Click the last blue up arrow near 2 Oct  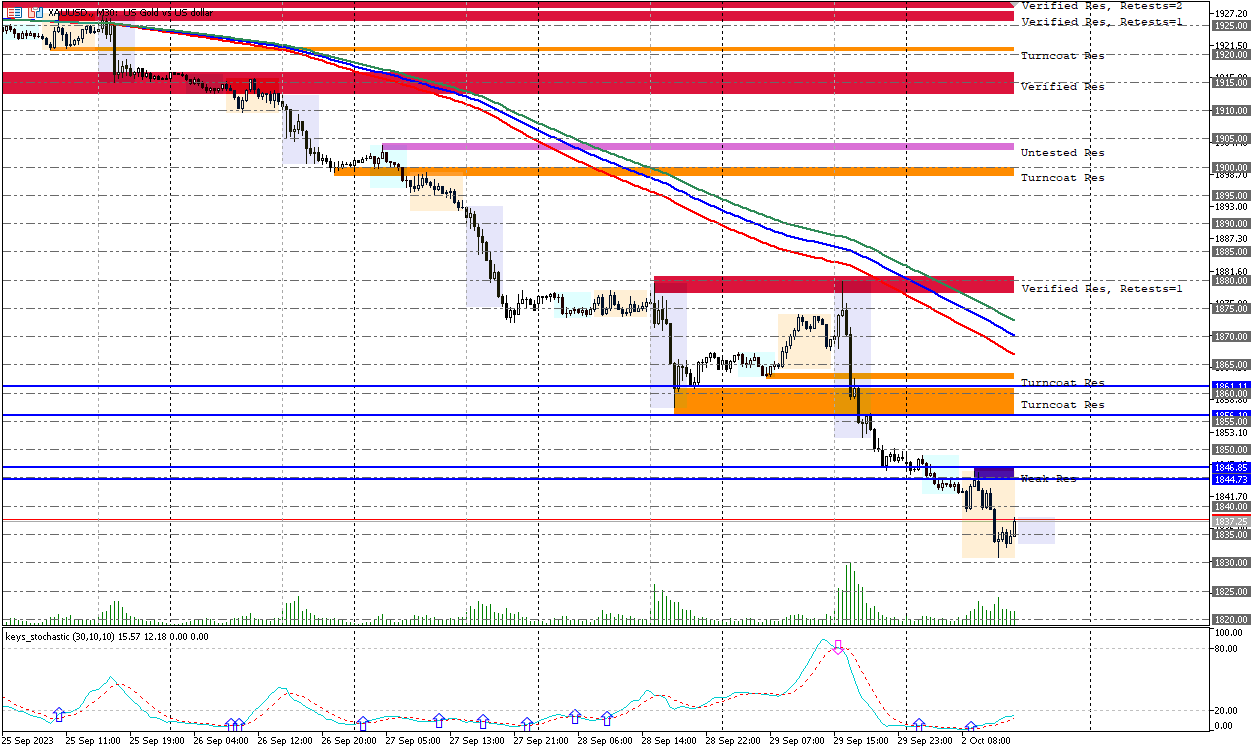970,727
